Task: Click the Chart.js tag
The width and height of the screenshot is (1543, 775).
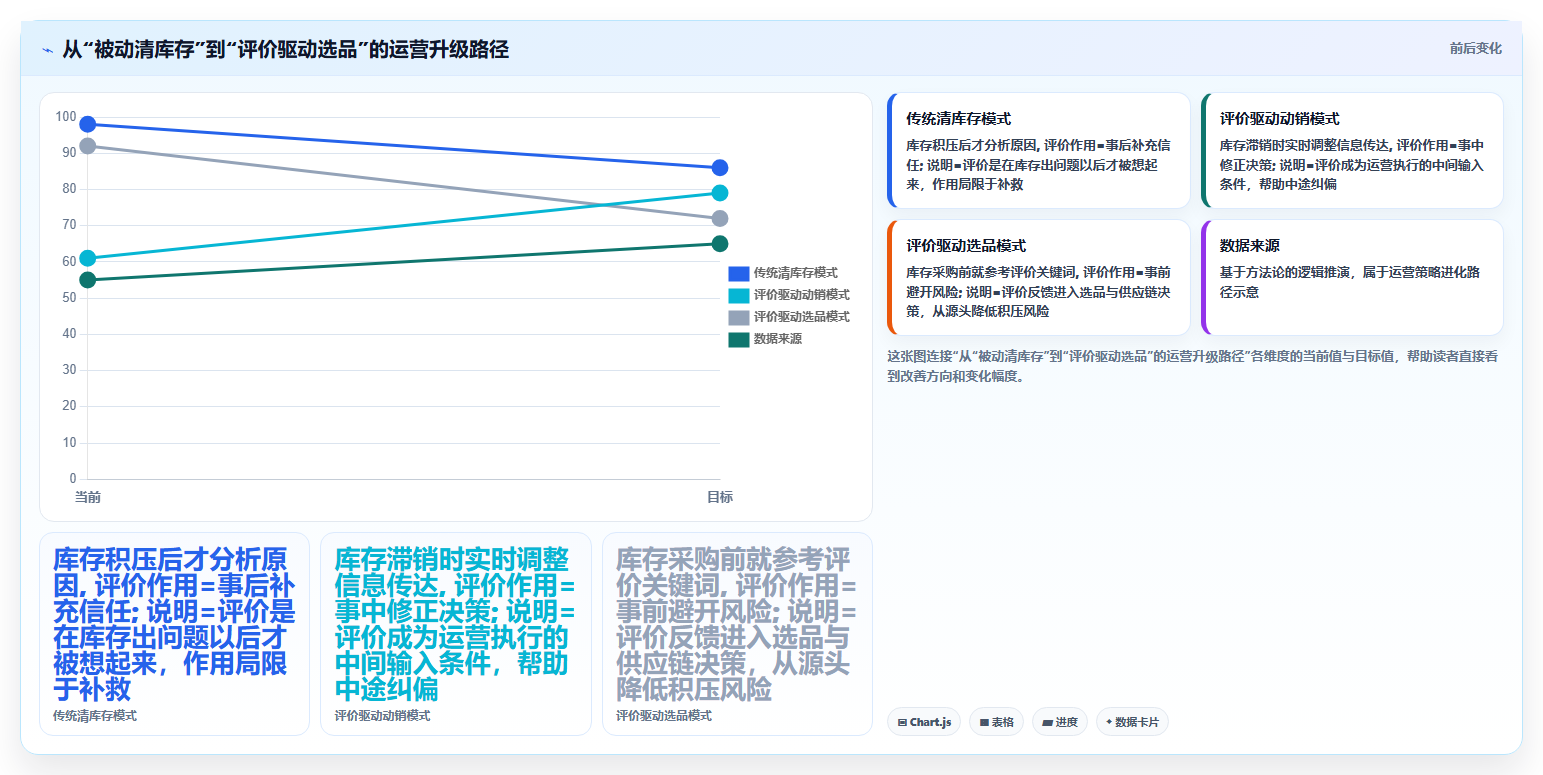Action: pyautogui.click(x=924, y=722)
